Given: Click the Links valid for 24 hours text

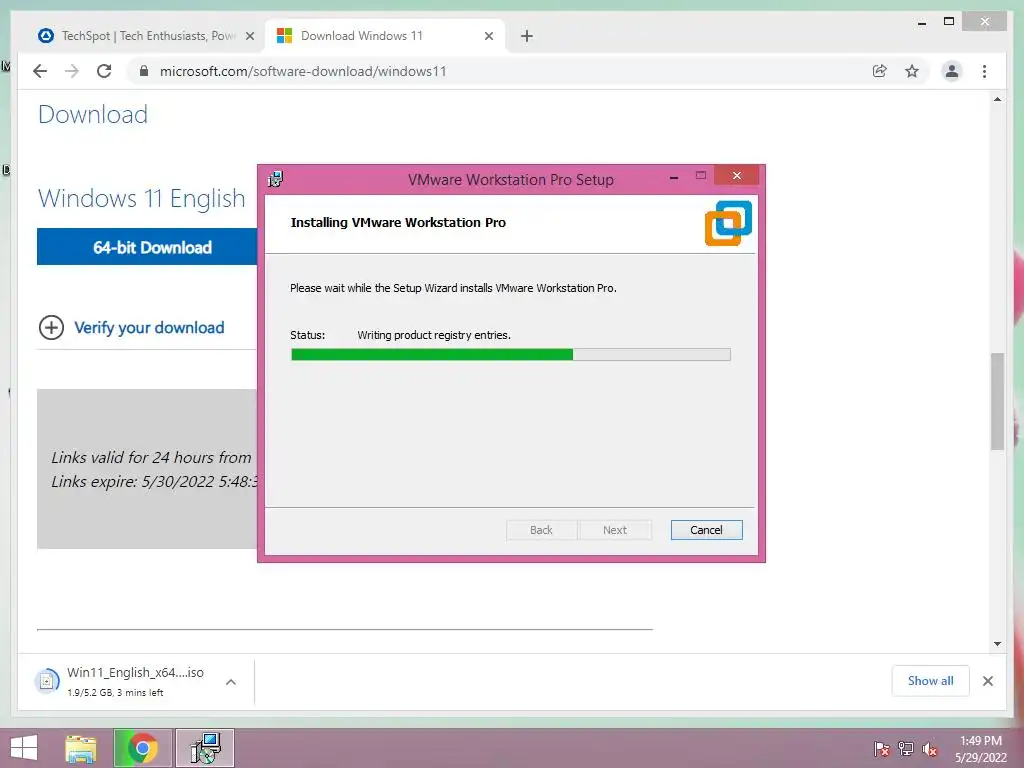Looking at the screenshot, I should point(152,457).
